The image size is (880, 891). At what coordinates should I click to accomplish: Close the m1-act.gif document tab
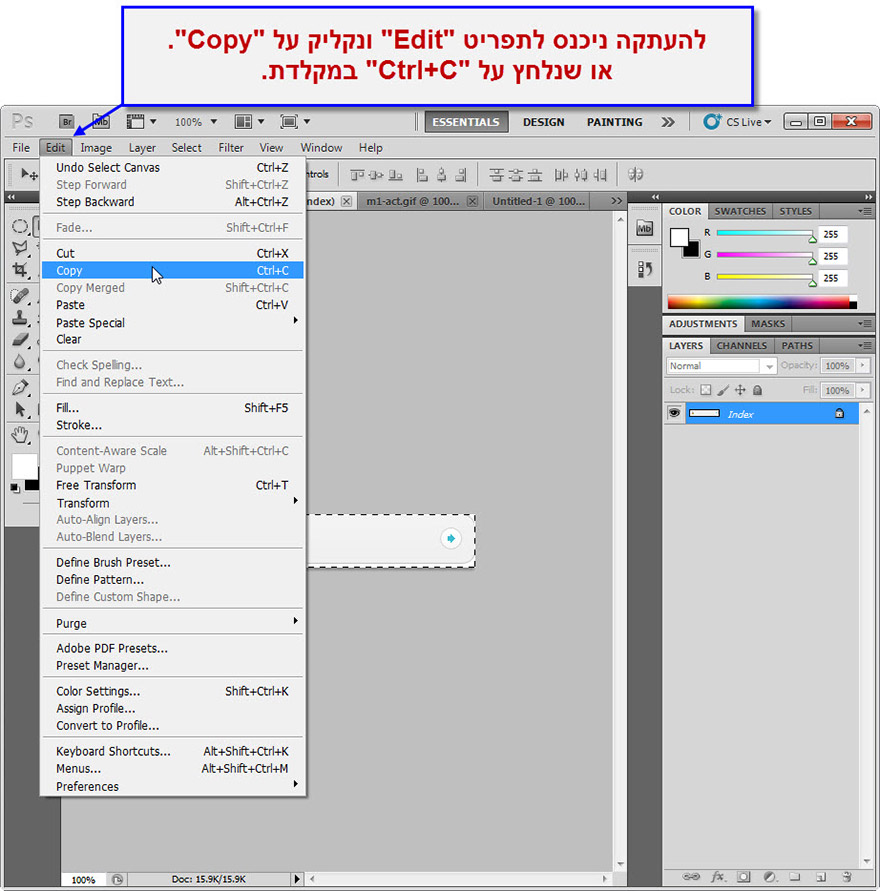click(472, 201)
